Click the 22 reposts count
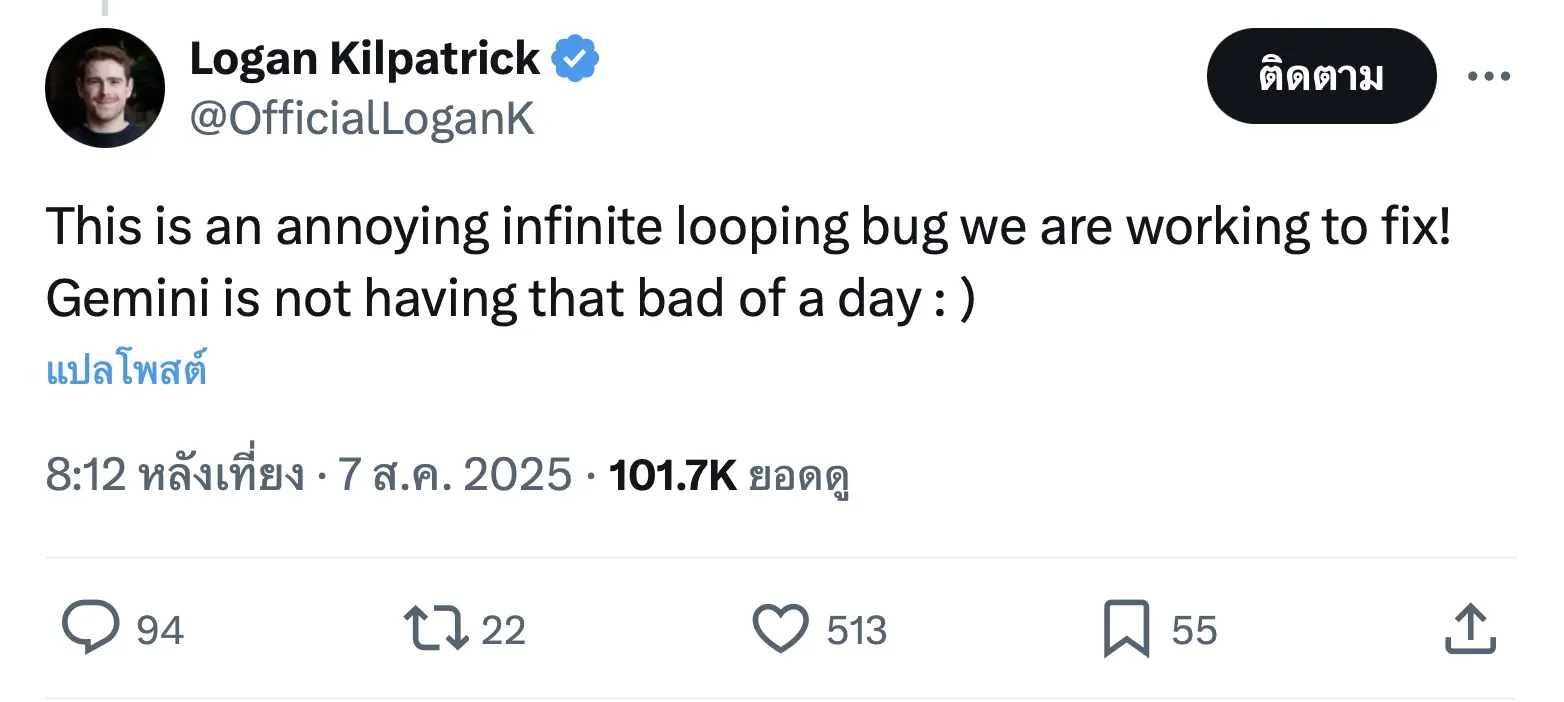 503,631
